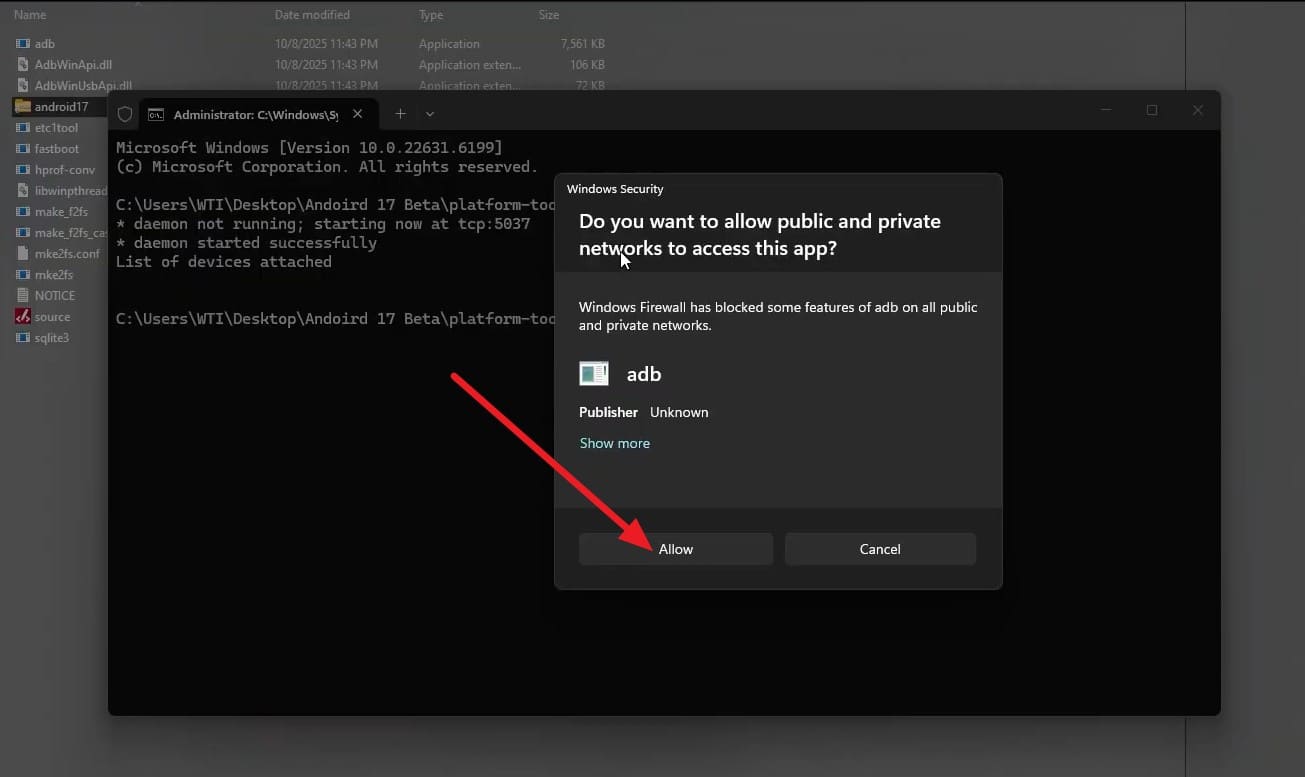Click the sqlite3 file name
The width and height of the screenshot is (1305, 777).
[x=52, y=338]
